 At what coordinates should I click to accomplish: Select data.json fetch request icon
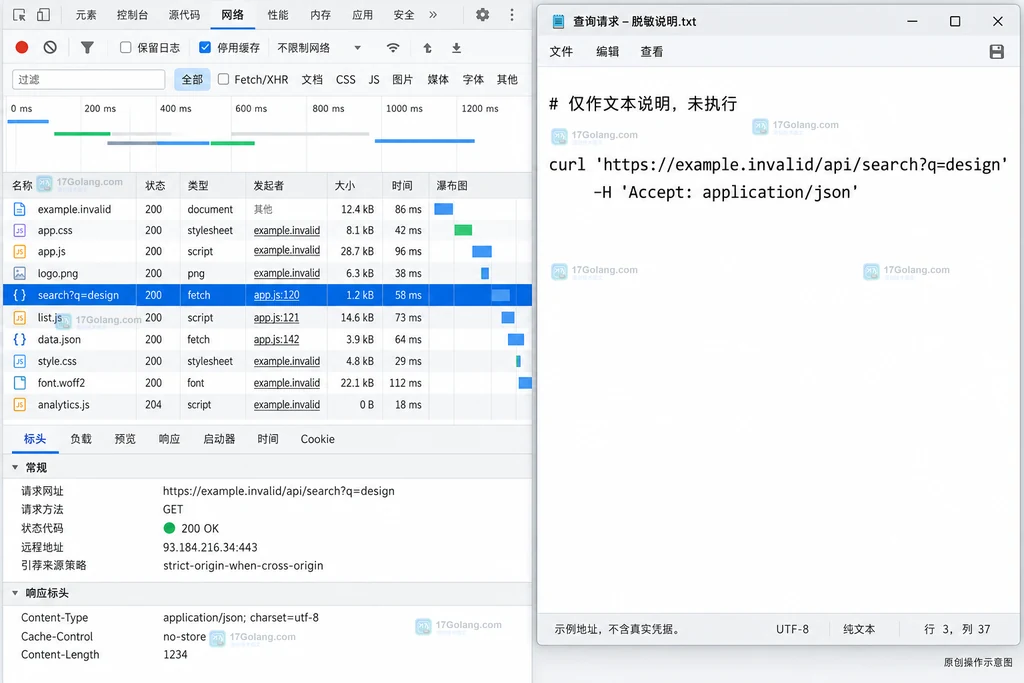pos(20,340)
